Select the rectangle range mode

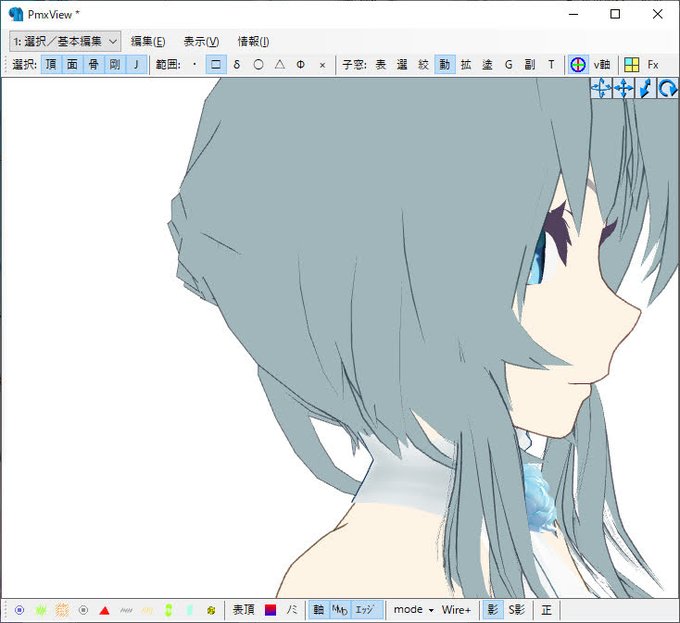click(216, 65)
